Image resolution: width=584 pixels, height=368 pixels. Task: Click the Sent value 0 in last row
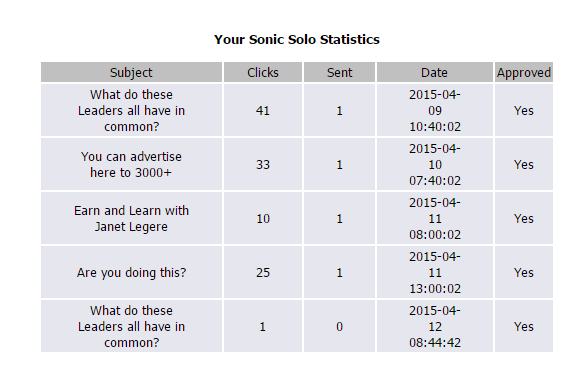[x=339, y=327]
